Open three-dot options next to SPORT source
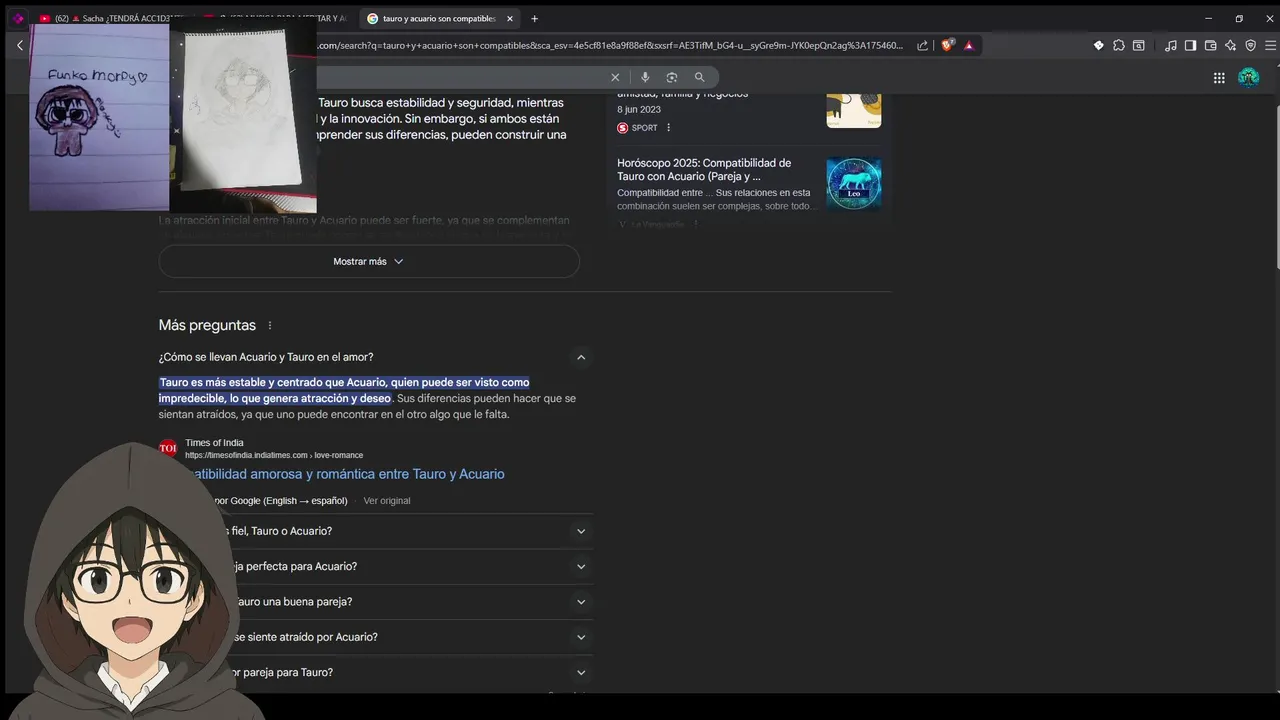1280x720 pixels. pos(669,128)
